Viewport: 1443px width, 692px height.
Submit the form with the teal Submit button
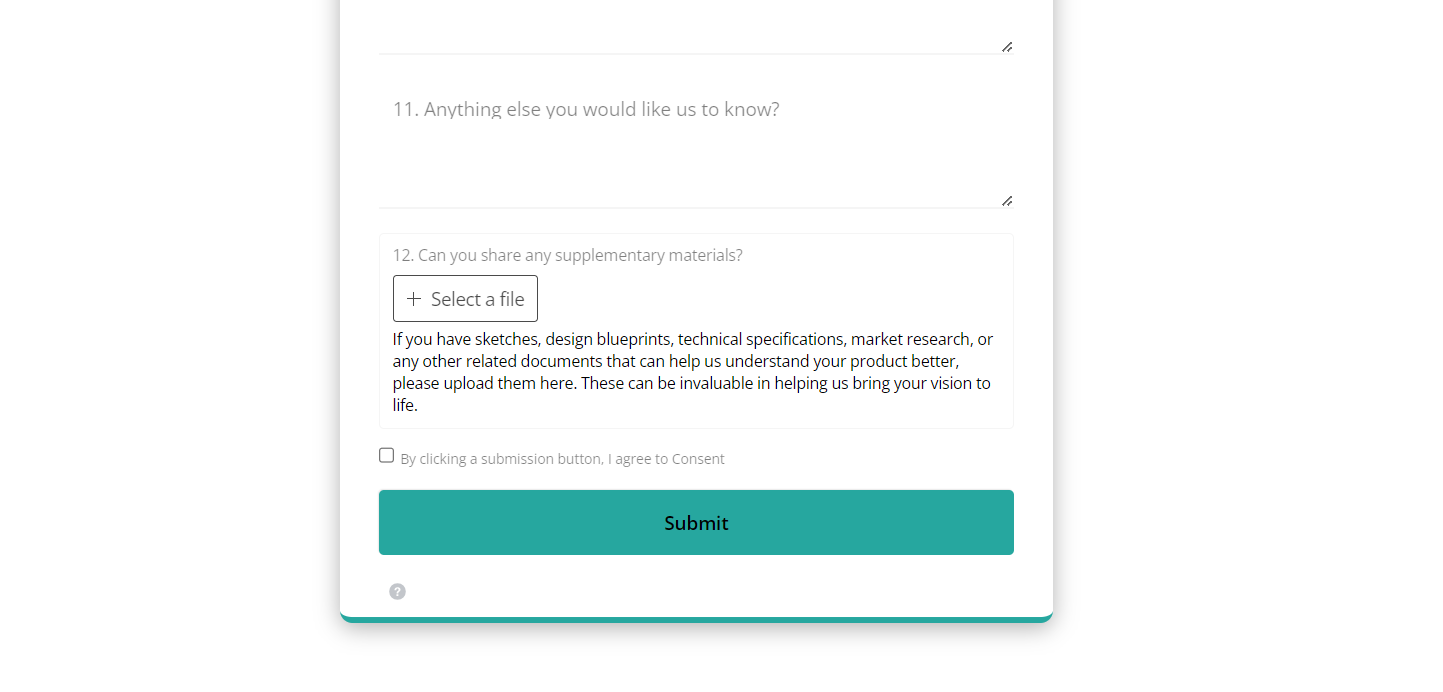tap(696, 522)
